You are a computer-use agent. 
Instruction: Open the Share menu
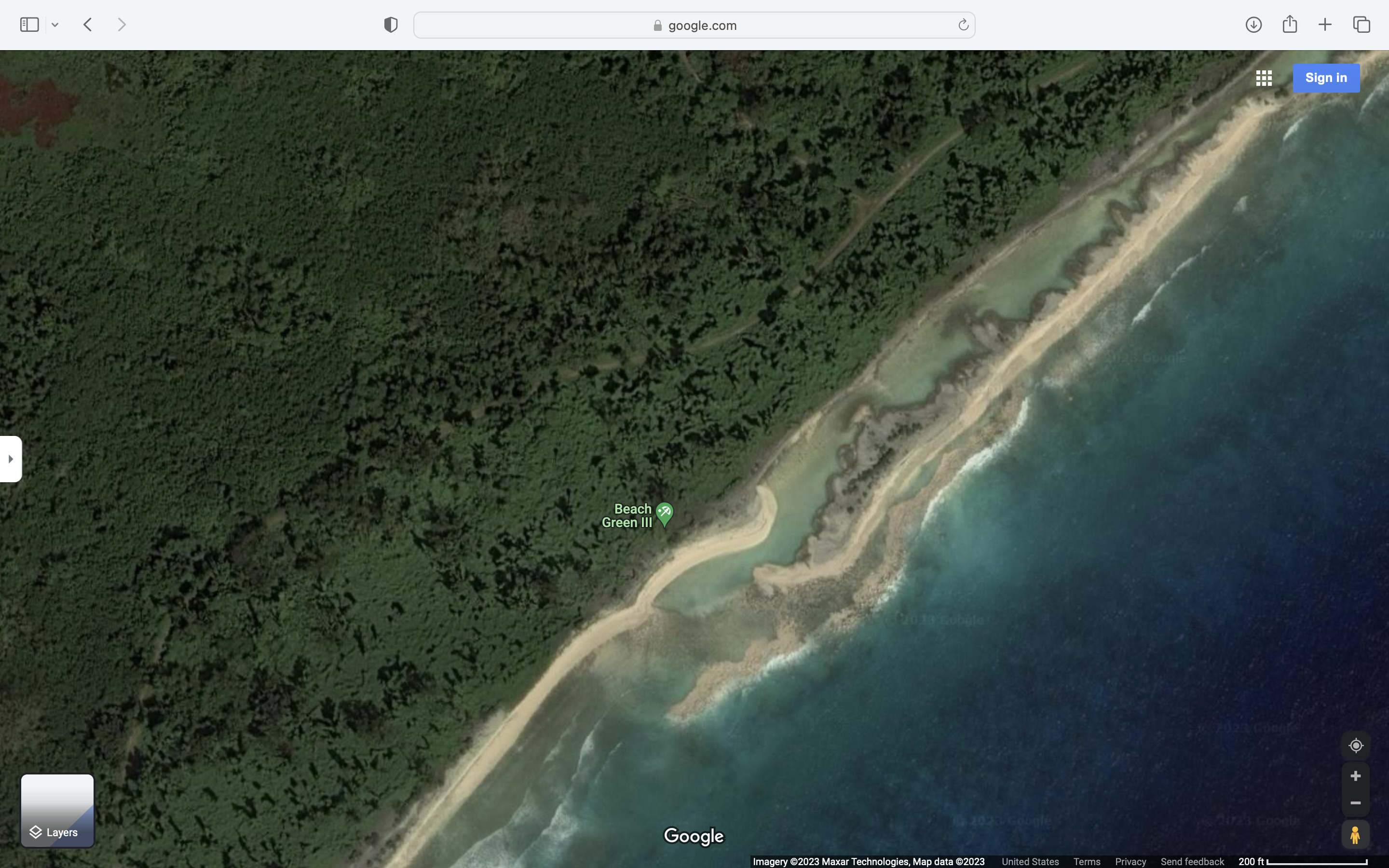click(1289, 24)
